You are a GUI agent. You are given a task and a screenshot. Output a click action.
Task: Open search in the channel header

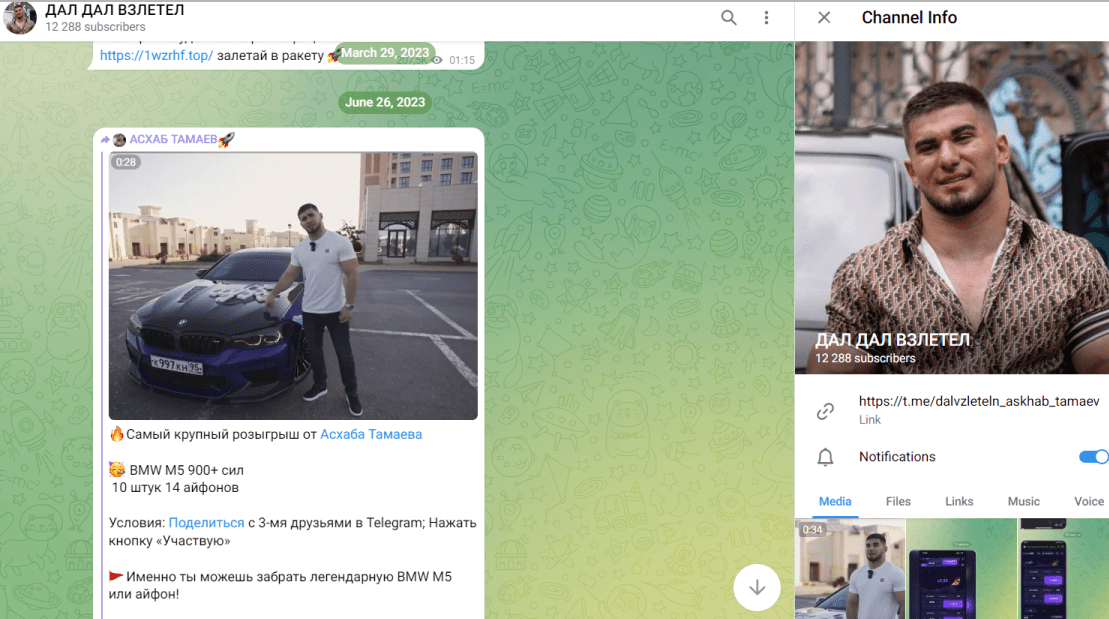[x=728, y=18]
